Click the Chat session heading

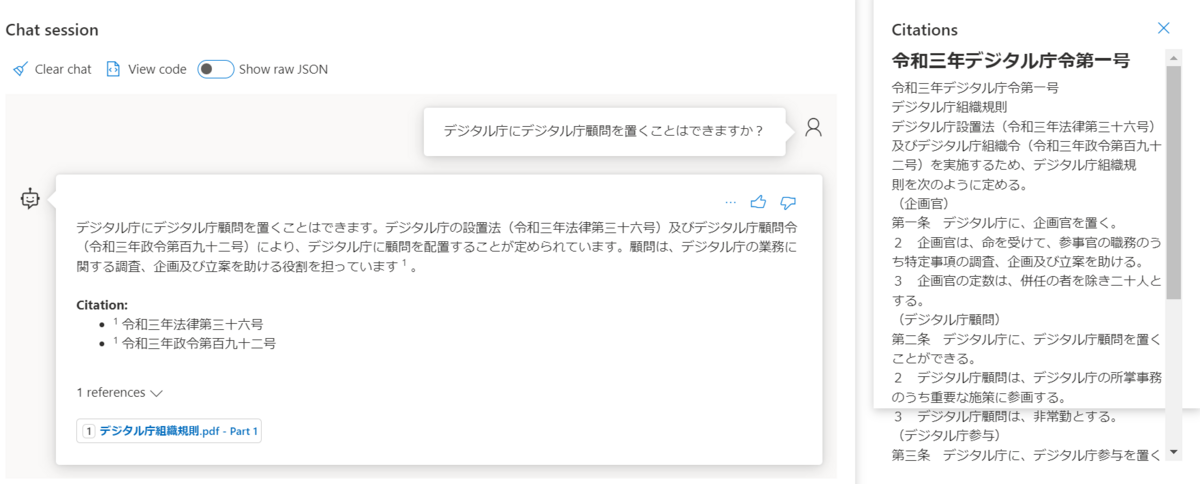pyautogui.click(x=52, y=30)
